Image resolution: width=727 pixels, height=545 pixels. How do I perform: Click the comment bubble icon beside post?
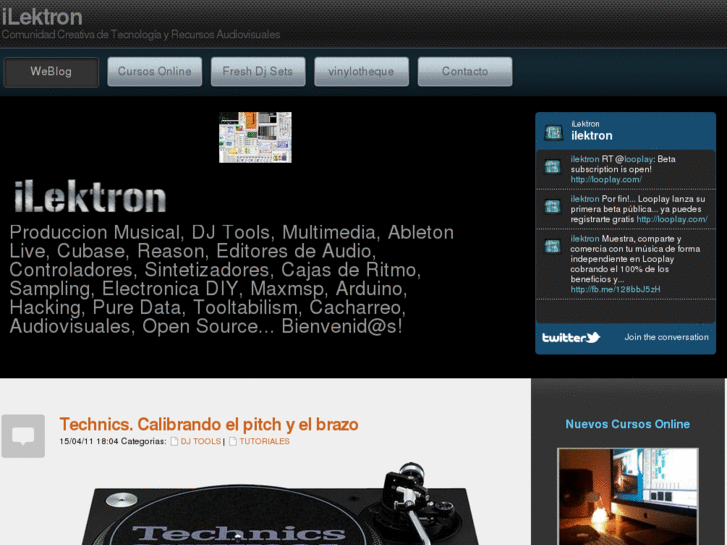(23, 436)
